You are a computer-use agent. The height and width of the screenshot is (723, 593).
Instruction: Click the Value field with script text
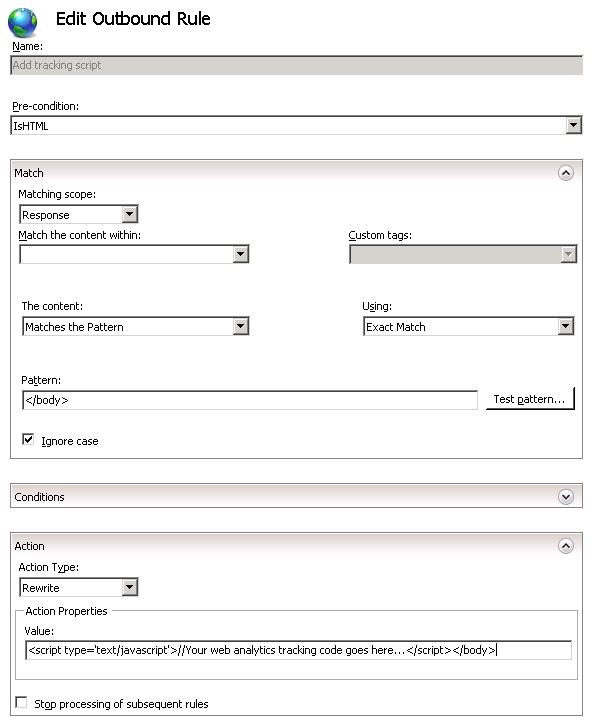pos(298,650)
